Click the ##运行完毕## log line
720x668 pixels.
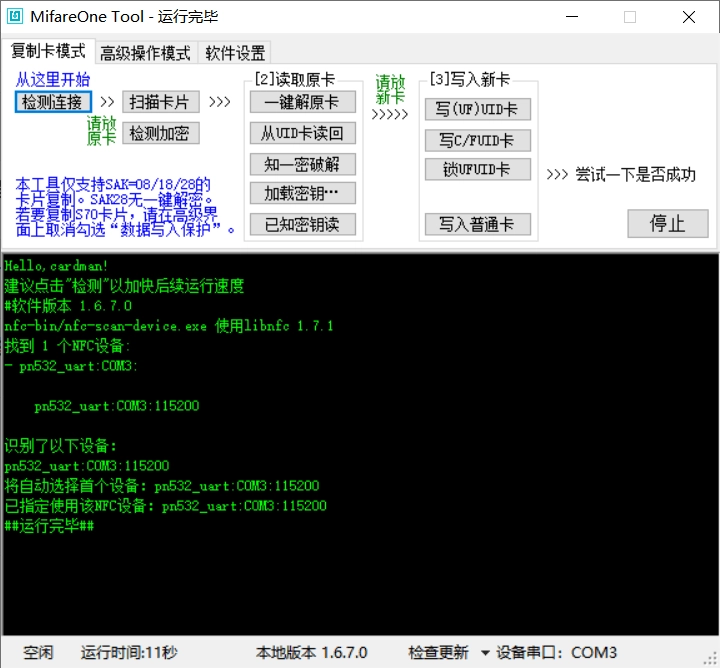click(49, 526)
